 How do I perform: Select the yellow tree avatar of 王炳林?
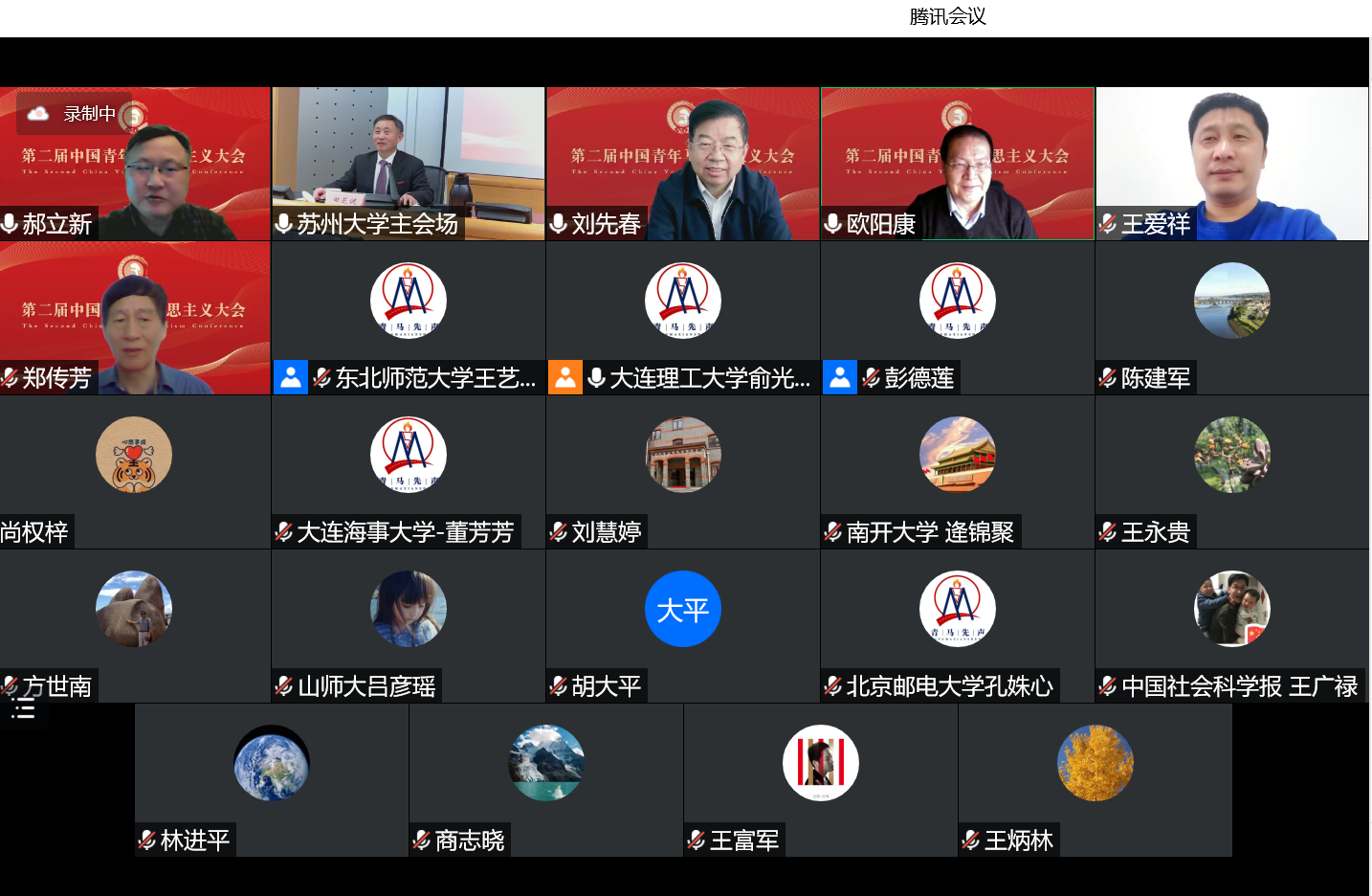click(x=1095, y=763)
